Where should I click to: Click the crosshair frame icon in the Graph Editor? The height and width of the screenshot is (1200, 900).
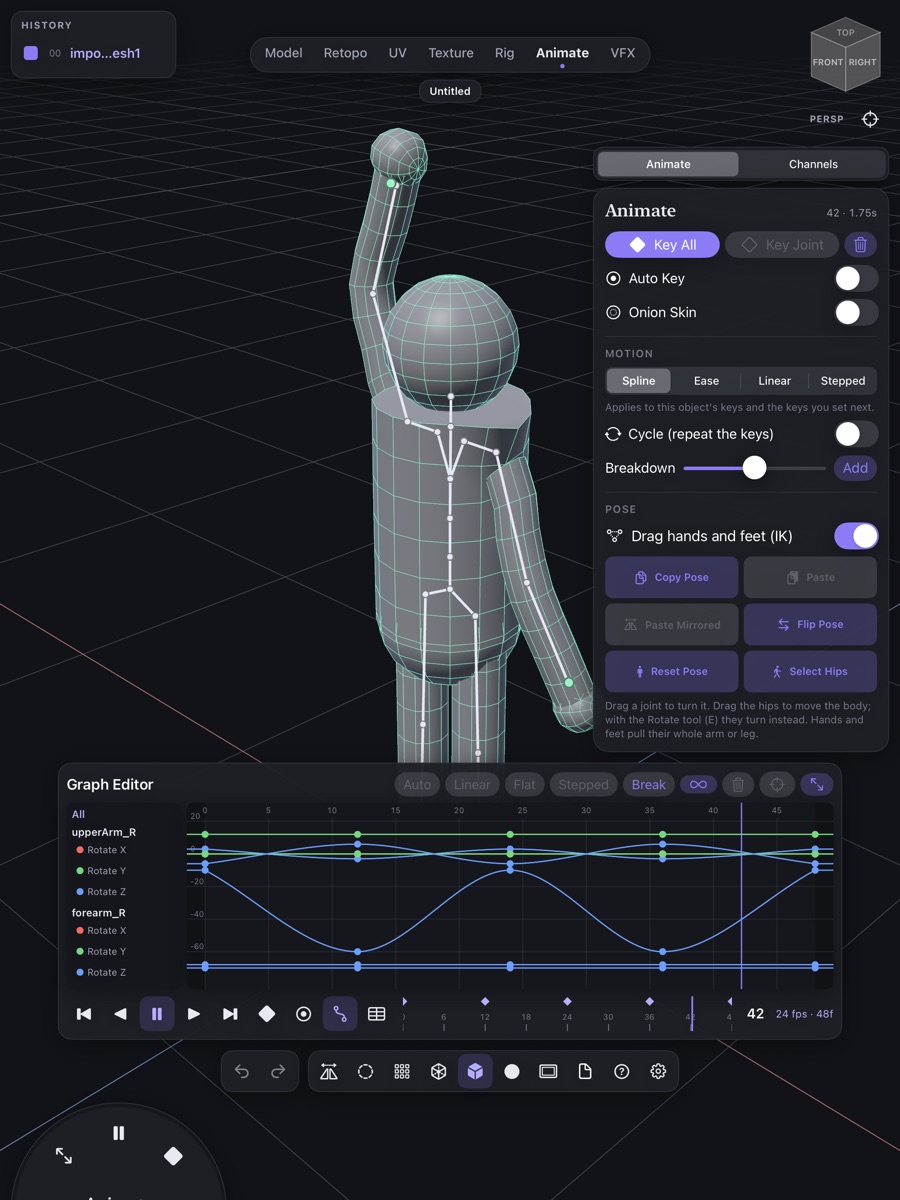pos(777,785)
